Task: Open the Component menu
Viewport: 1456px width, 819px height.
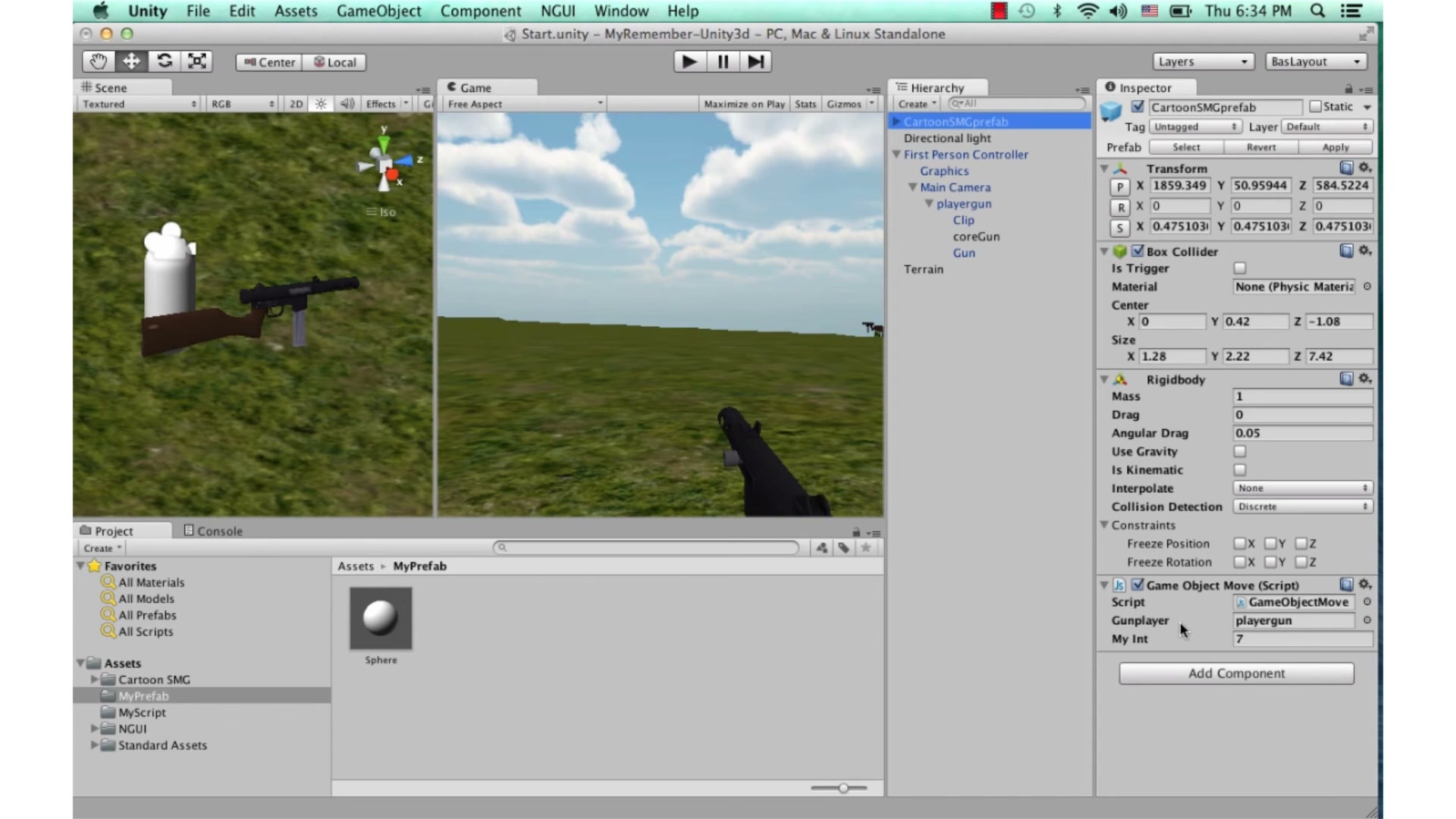Action: (x=481, y=11)
